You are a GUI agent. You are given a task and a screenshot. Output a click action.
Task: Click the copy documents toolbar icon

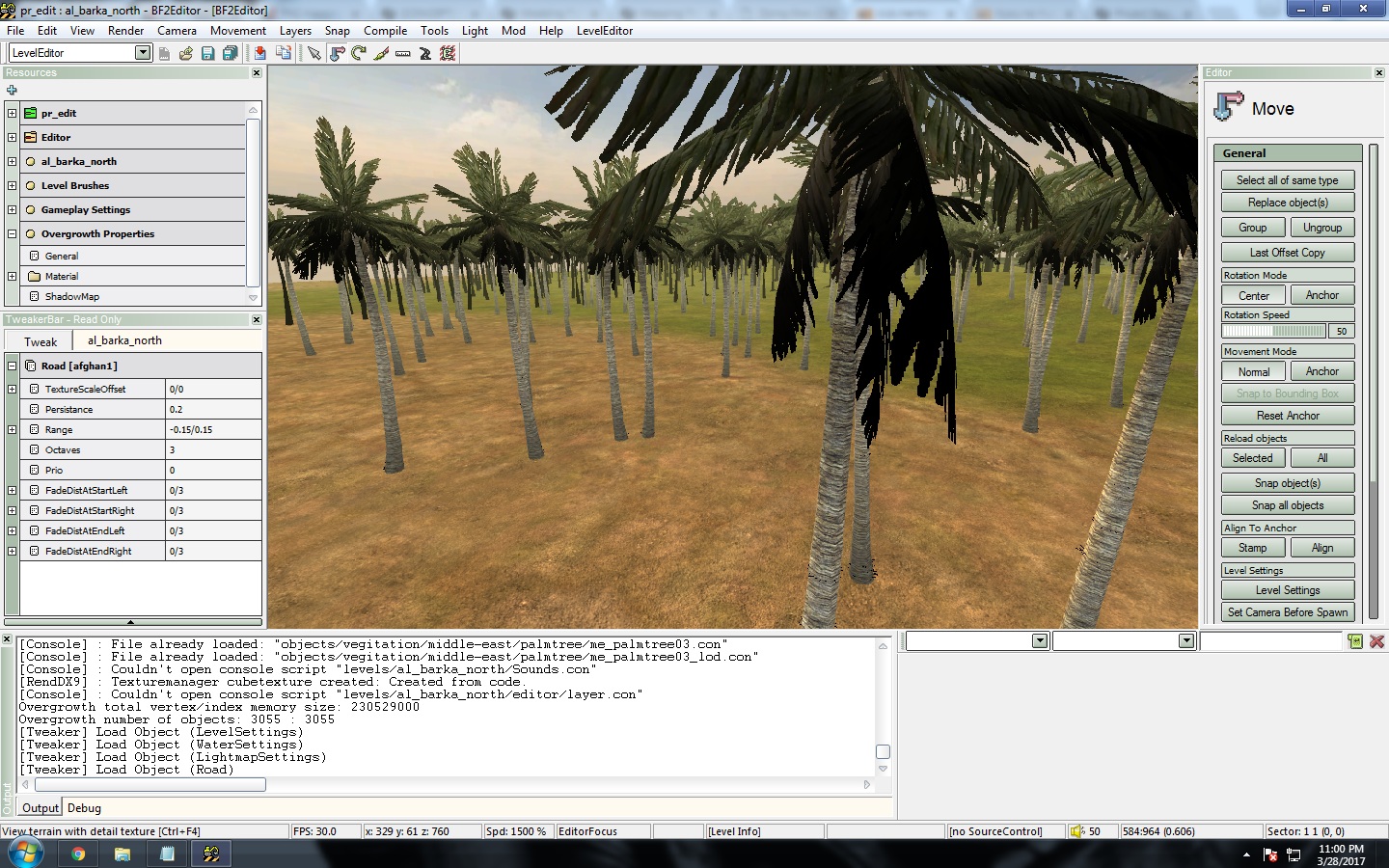coord(284,53)
